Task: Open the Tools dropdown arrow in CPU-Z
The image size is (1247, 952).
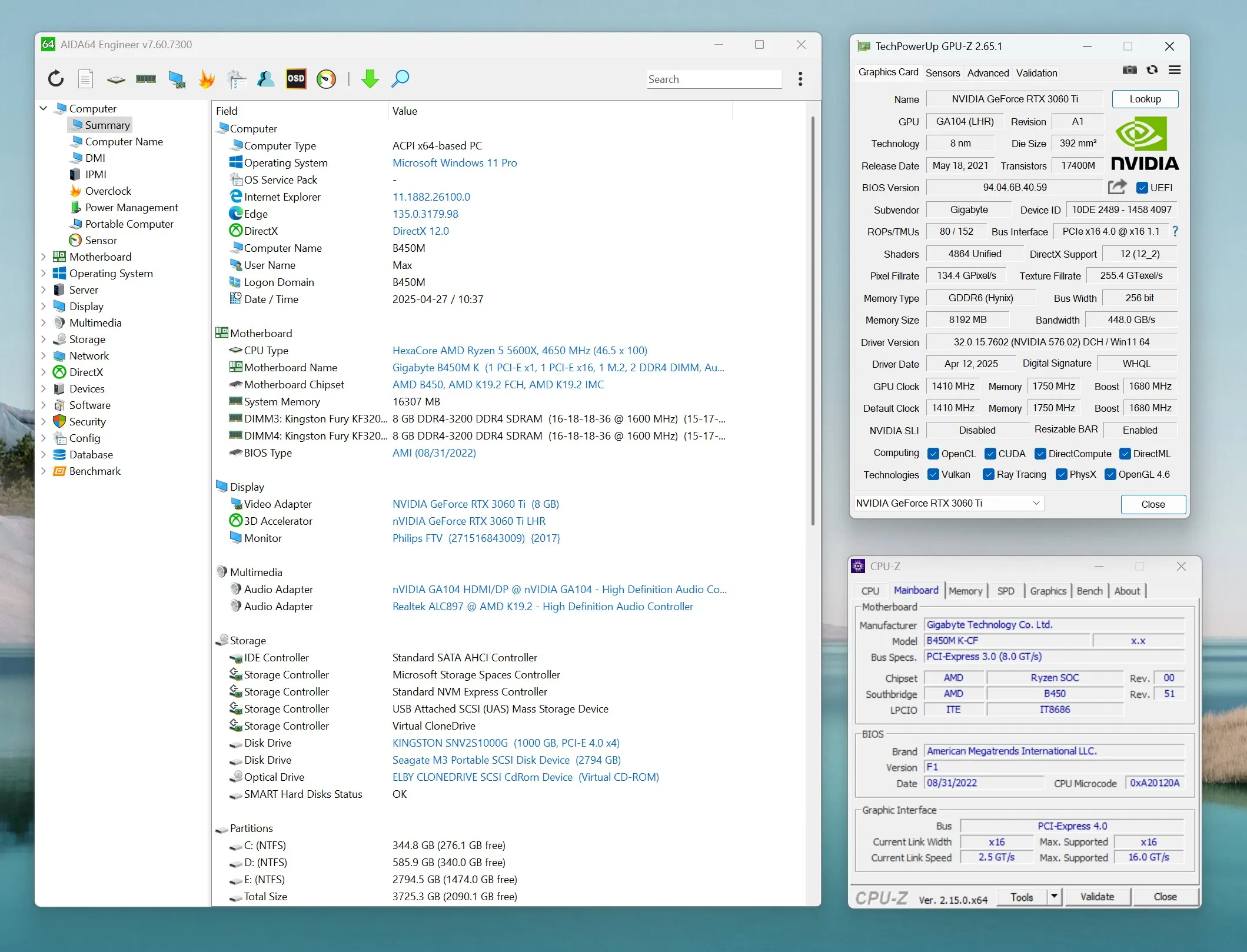Action: pyautogui.click(x=1055, y=897)
